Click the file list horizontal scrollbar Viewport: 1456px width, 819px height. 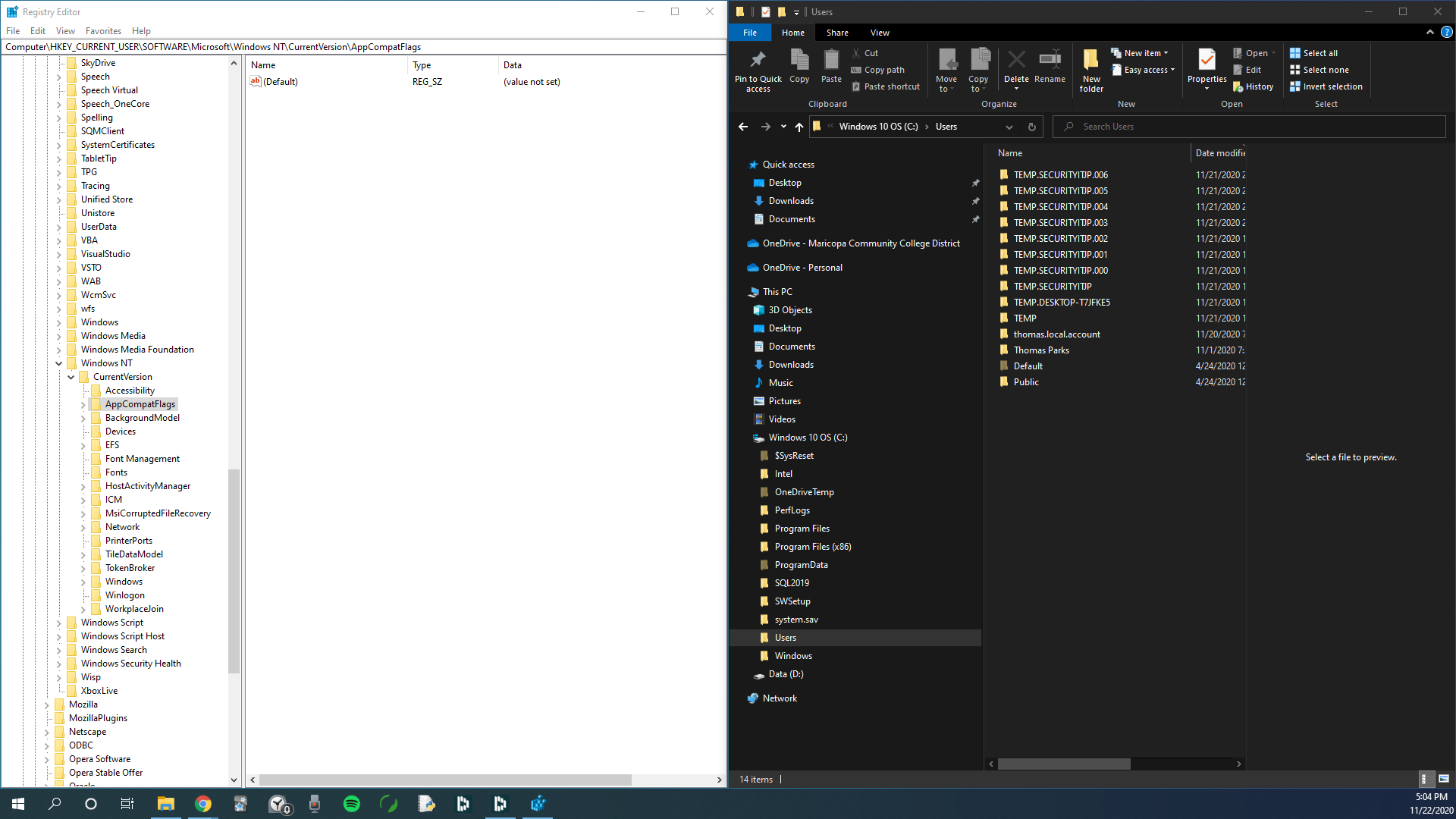[1064, 764]
